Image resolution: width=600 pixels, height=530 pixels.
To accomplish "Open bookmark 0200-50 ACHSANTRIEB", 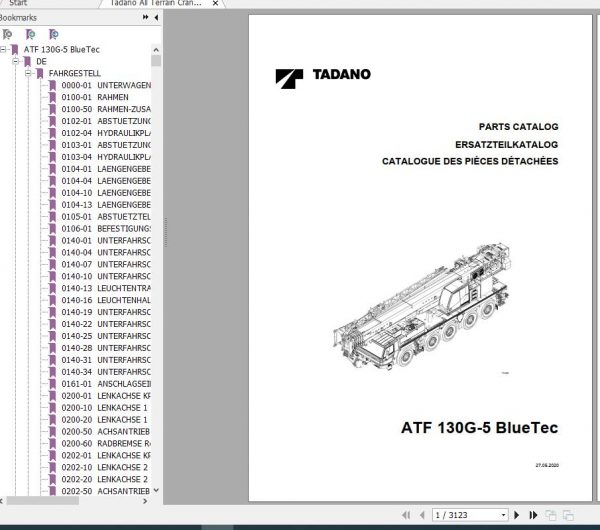I will [x=106, y=431].
